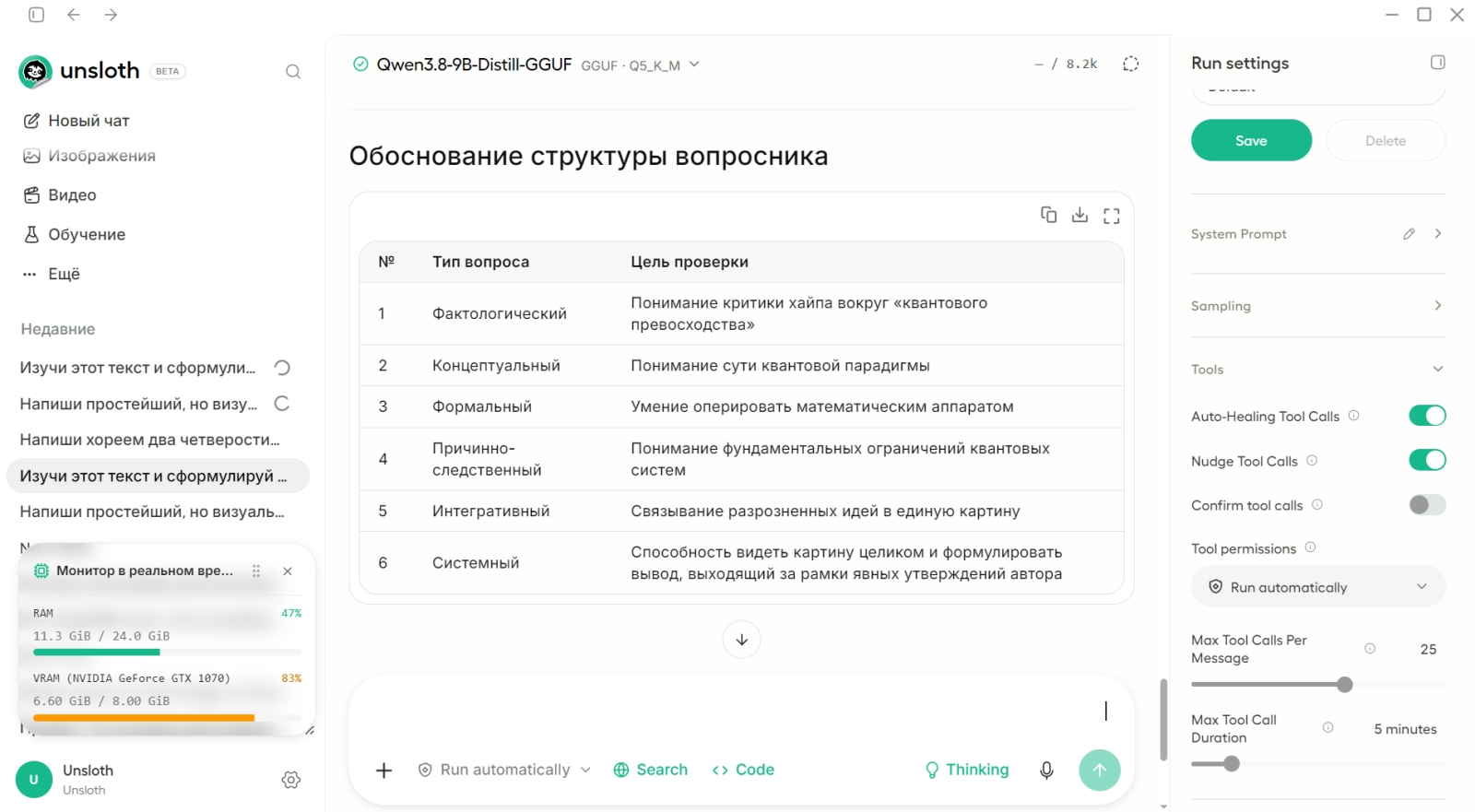The image size is (1475, 812).
Task: Click the green Save button
Action: click(x=1251, y=141)
